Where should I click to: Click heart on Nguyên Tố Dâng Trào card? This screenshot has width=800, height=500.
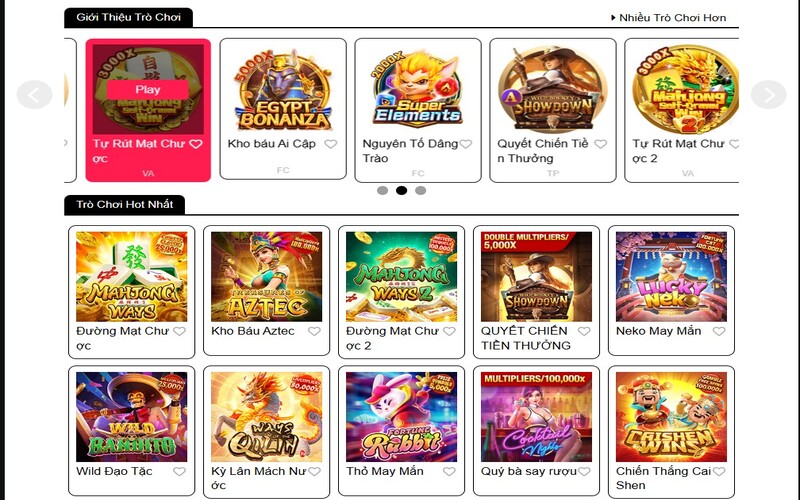[x=465, y=144]
